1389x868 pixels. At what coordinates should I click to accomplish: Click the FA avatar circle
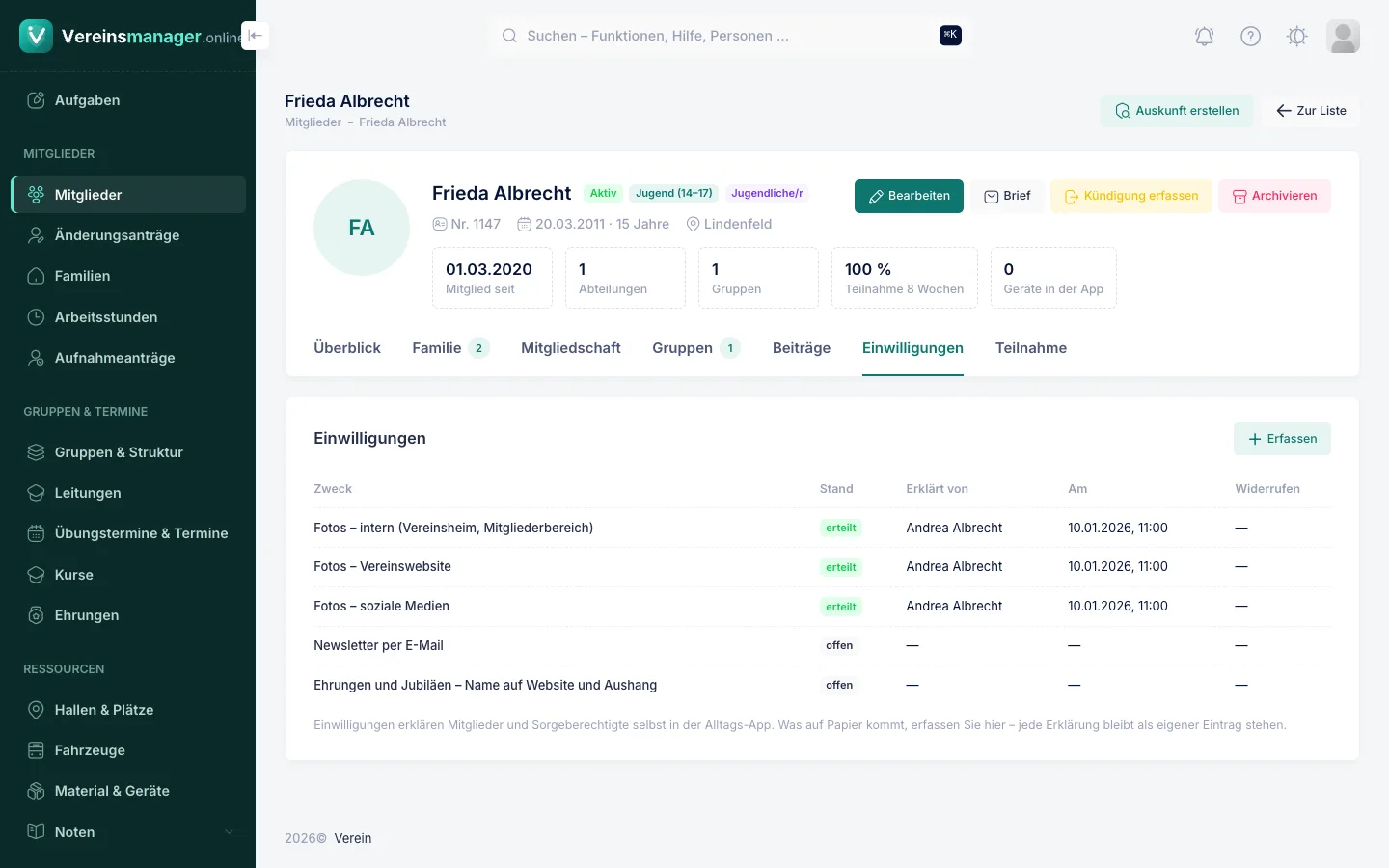point(362,228)
